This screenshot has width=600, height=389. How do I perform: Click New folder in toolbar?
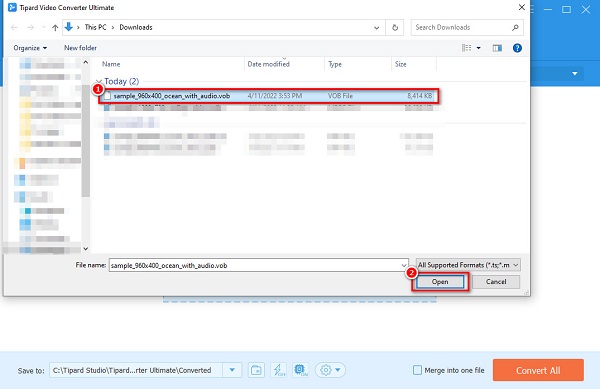[x=80, y=48]
